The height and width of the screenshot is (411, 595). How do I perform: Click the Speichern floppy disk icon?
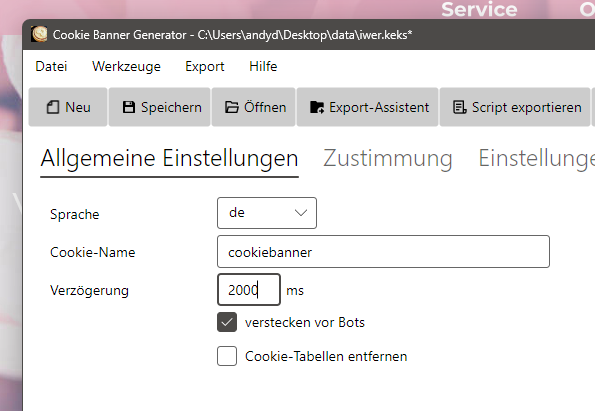129,107
